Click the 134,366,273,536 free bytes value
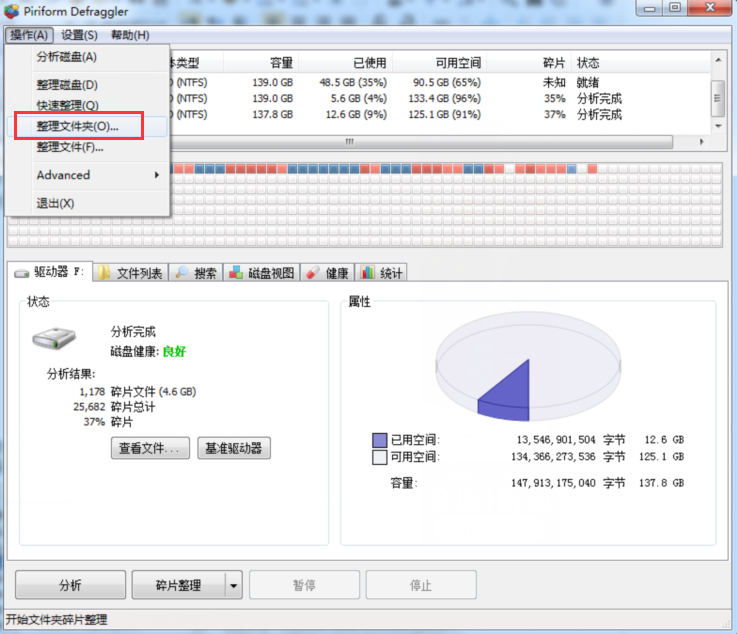Image resolution: width=737 pixels, height=634 pixels. [553, 457]
